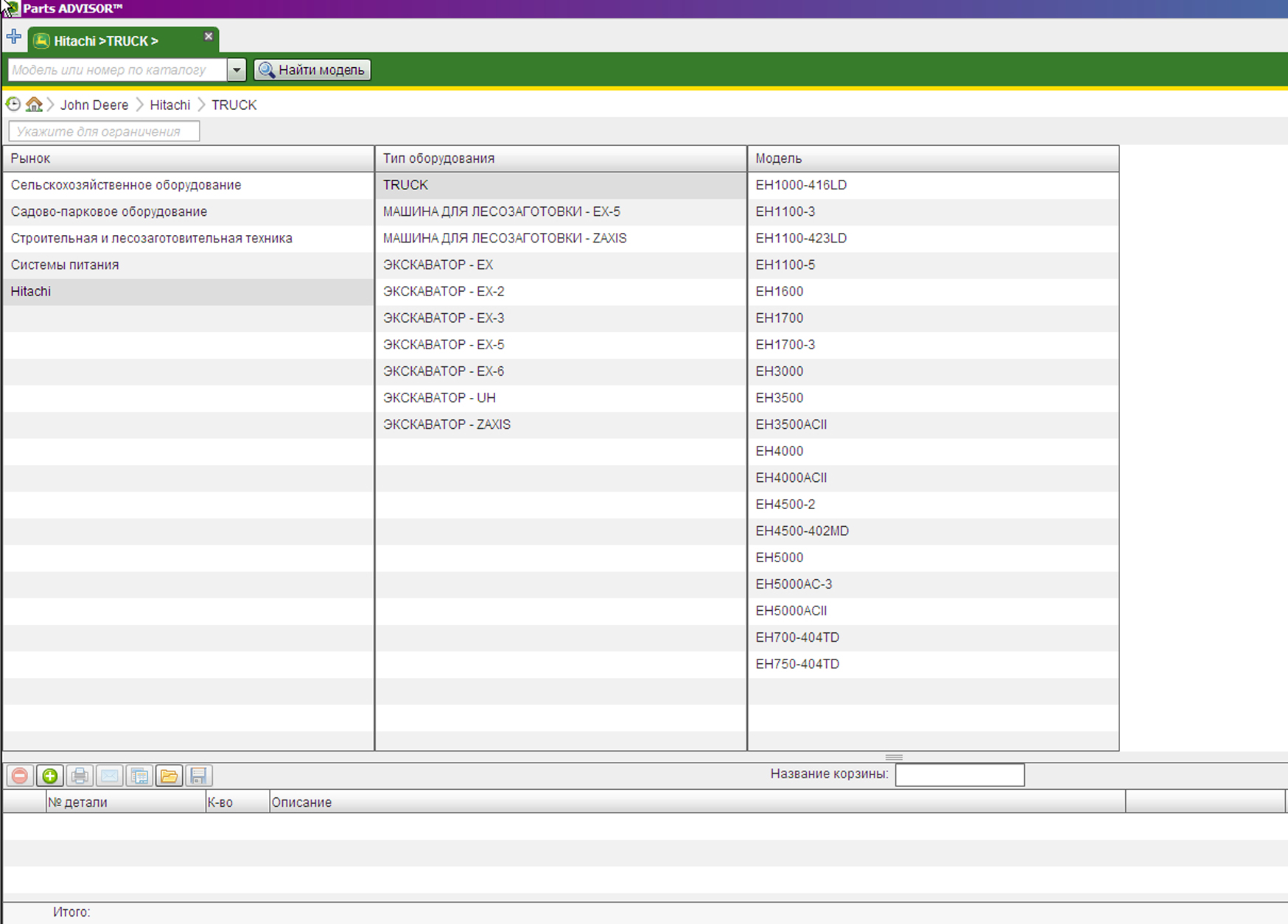The height and width of the screenshot is (924, 1288).
Task: Choose model EH4500-402MD from list
Action: tap(802, 531)
